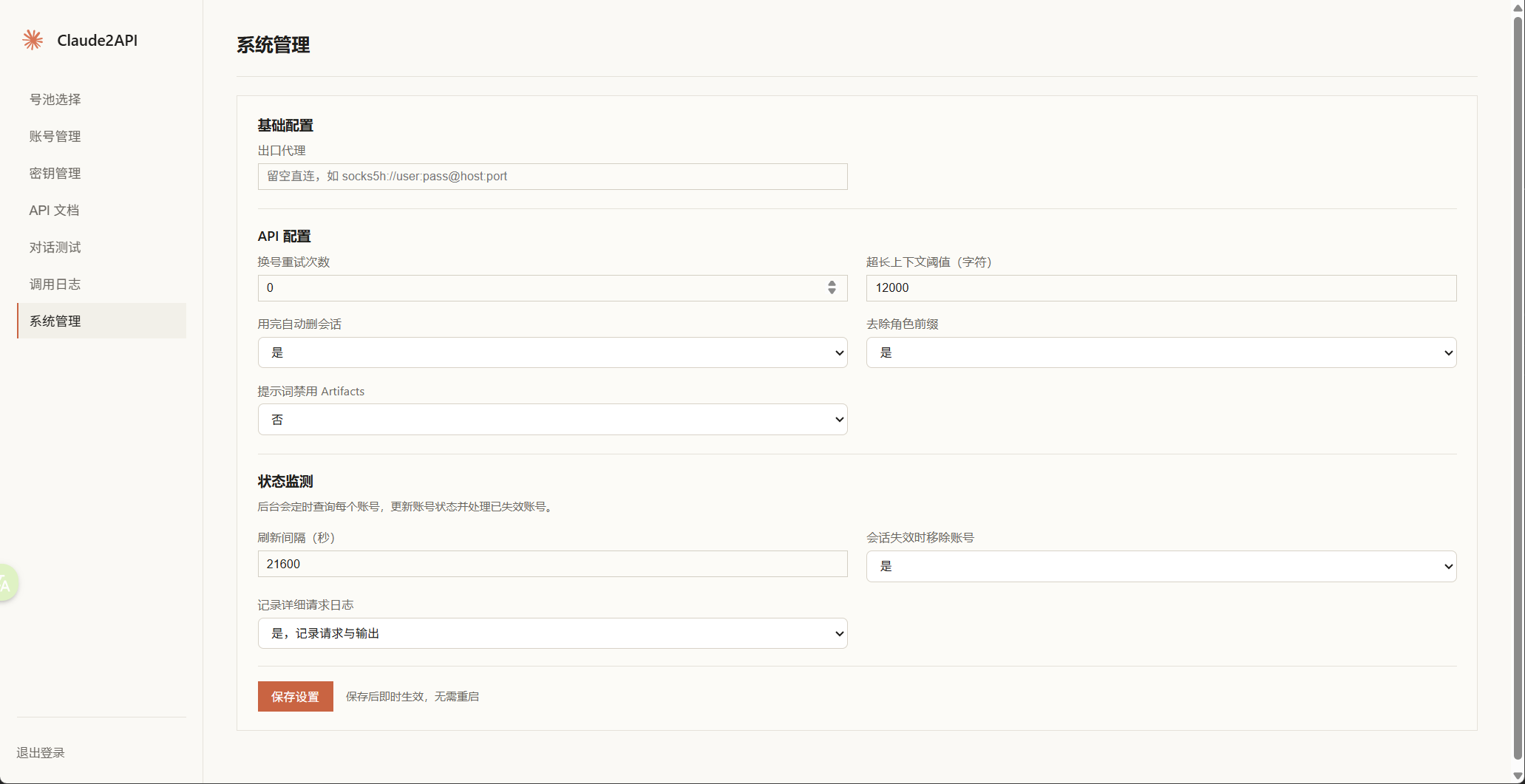The height and width of the screenshot is (784, 1525).
Task: Expand the 提示词禁用 Artifacts dropdown
Action: (552, 420)
